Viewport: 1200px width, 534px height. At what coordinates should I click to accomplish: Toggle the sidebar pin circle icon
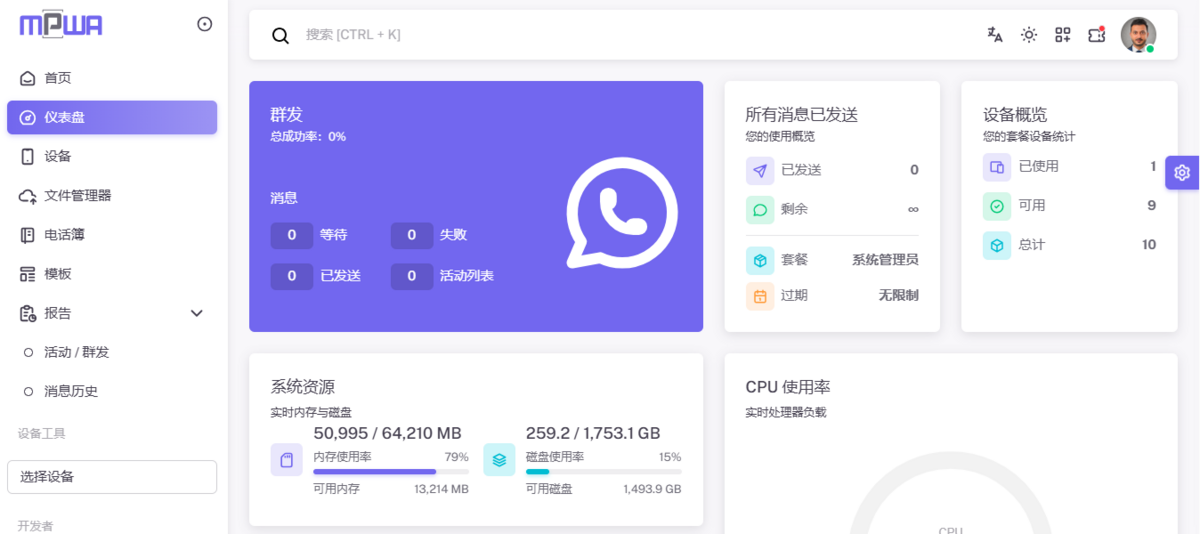pyautogui.click(x=205, y=24)
